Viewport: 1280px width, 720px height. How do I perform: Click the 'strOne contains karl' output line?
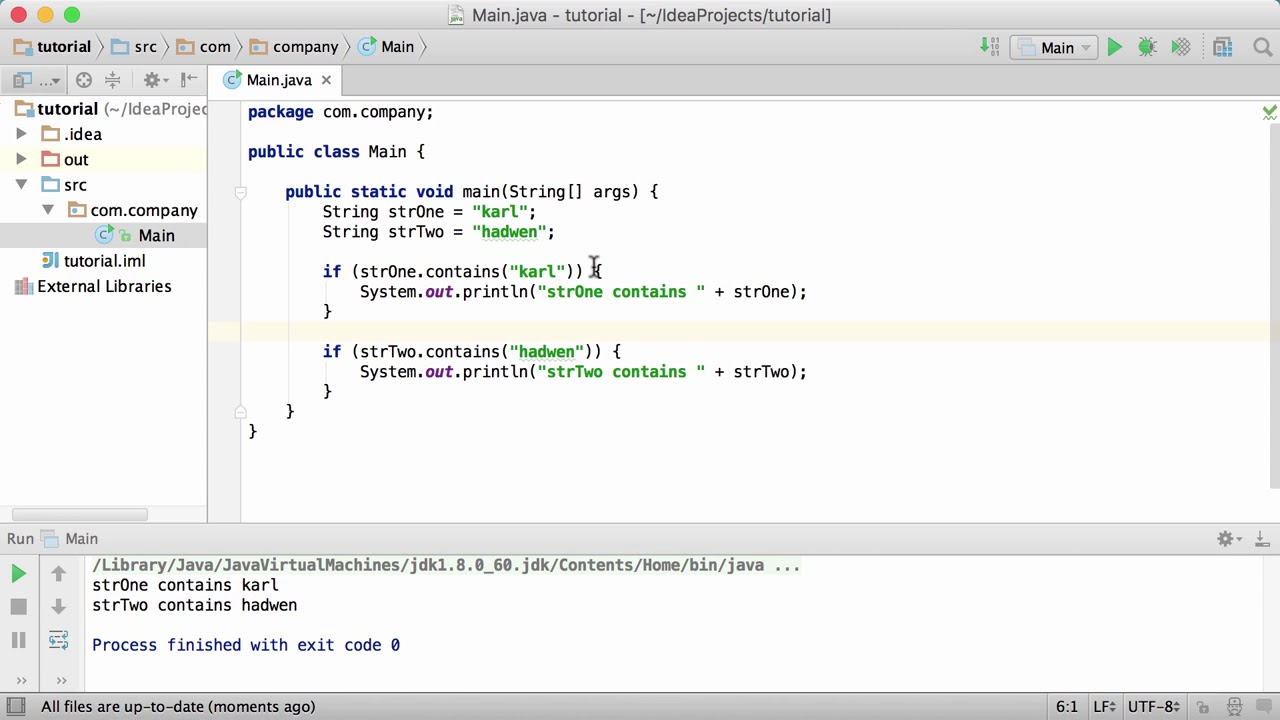pos(185,585)
